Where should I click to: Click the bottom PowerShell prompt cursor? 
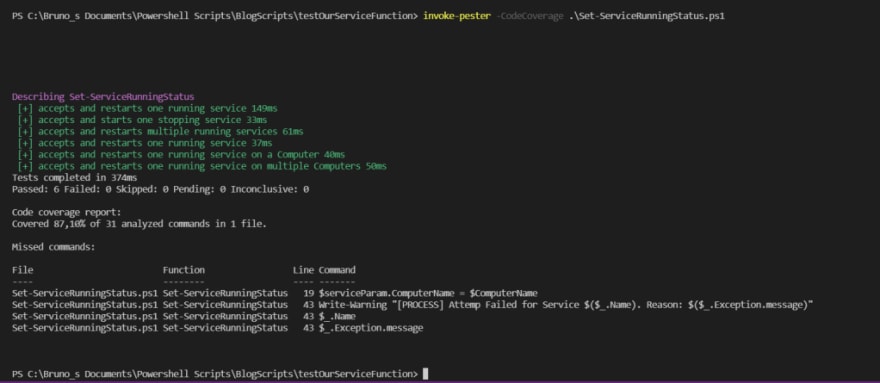[x=425, y=374]
